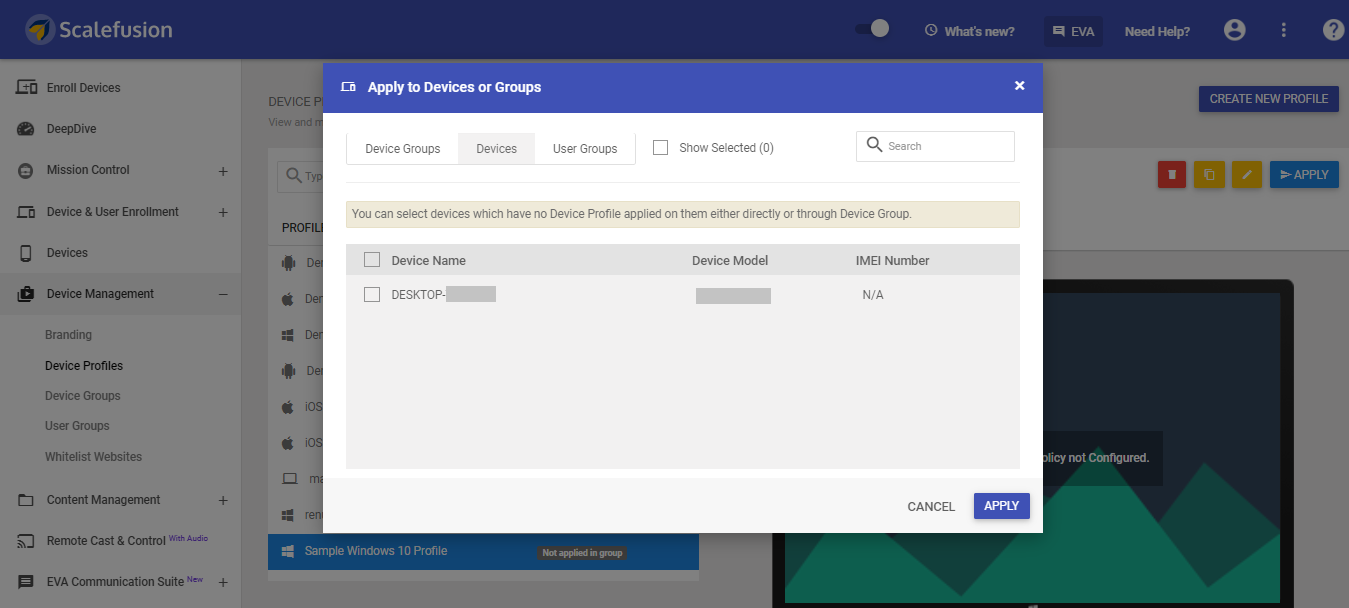Image resolution: width=1349 pixels, height=608 pixels.
Task: Open the profile edit pencil icon
Action: pos(1247,174)
